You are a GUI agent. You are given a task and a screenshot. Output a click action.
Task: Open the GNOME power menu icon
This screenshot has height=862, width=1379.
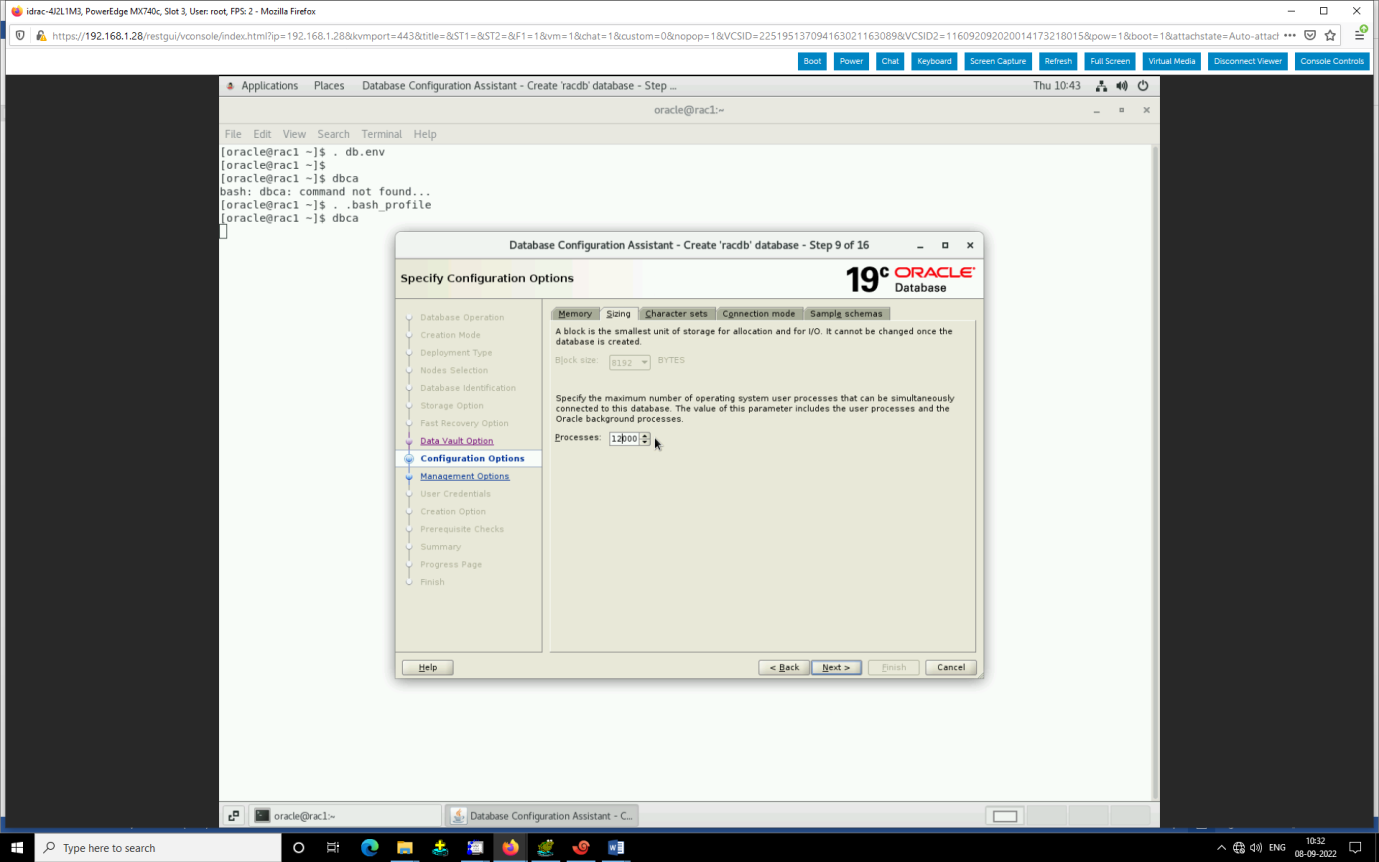(x=1143, y=86)
